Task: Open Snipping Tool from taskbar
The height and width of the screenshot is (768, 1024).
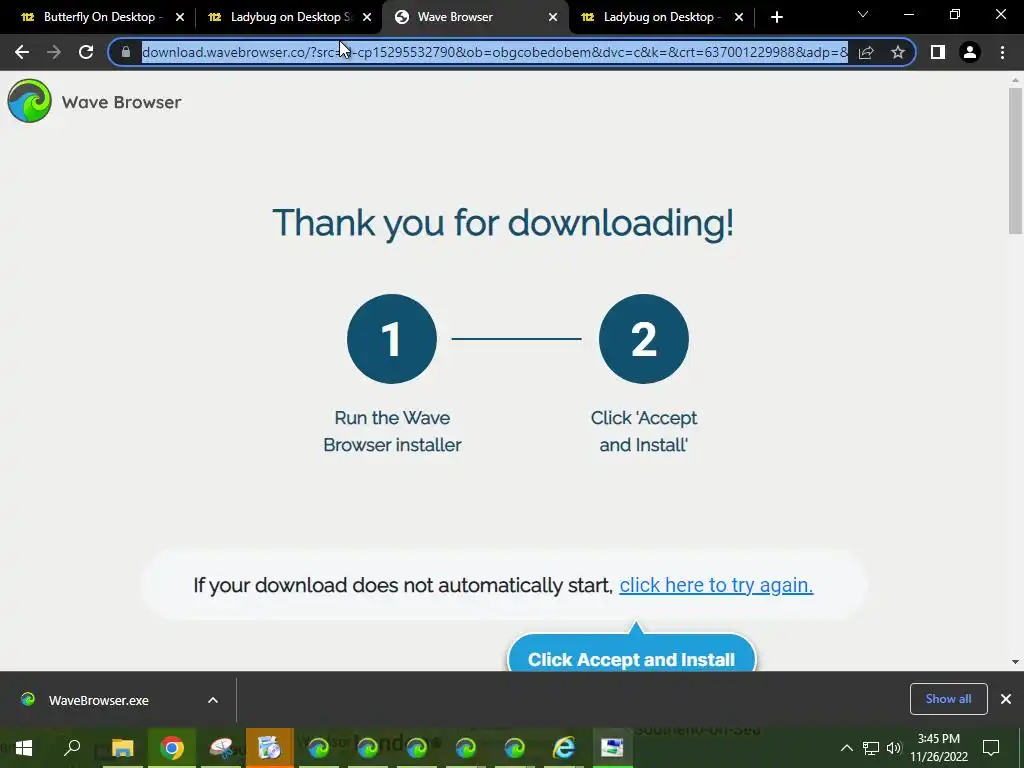Action: (x=221, y=748)
